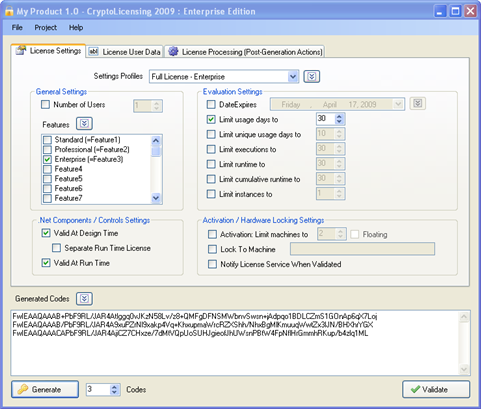481x409 pixels.
Task: Open the DateExpires date dropdown
Action: click(x=398, y=104)
